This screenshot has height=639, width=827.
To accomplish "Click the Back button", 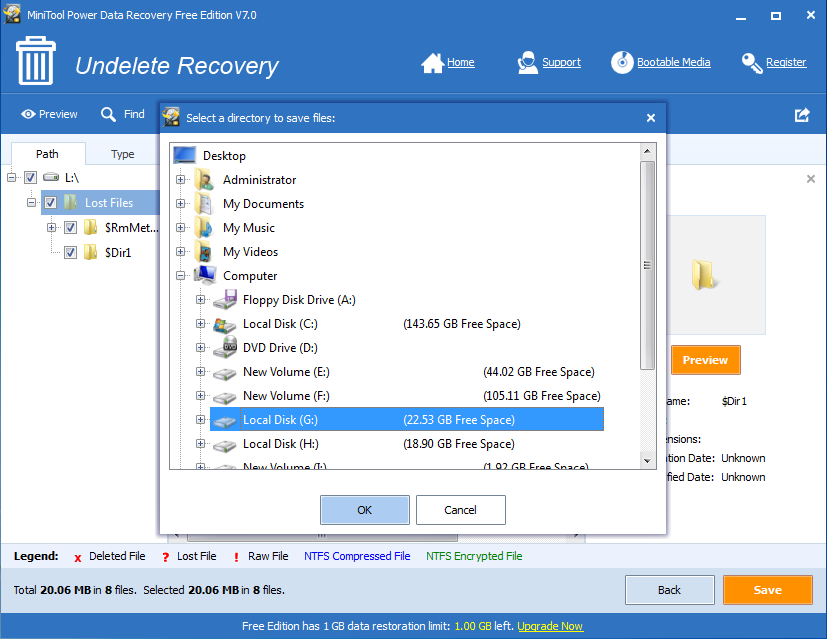I will point(669,590).
